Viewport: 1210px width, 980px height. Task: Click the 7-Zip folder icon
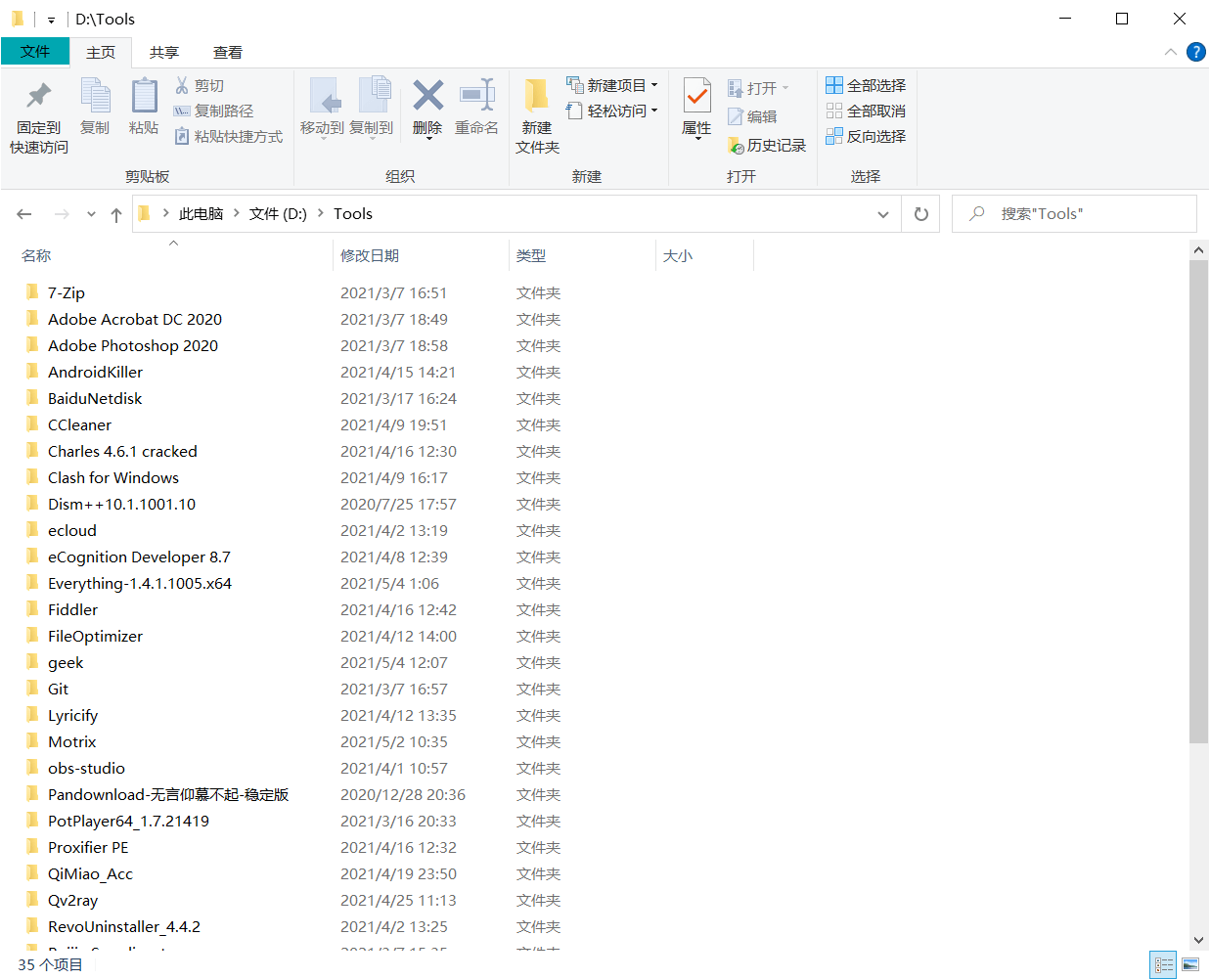tap(32, 291)
